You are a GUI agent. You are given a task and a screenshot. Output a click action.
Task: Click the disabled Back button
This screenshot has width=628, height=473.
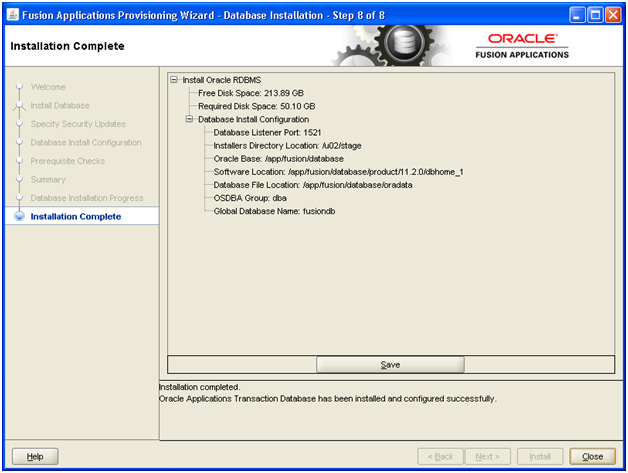click(440, 456)
